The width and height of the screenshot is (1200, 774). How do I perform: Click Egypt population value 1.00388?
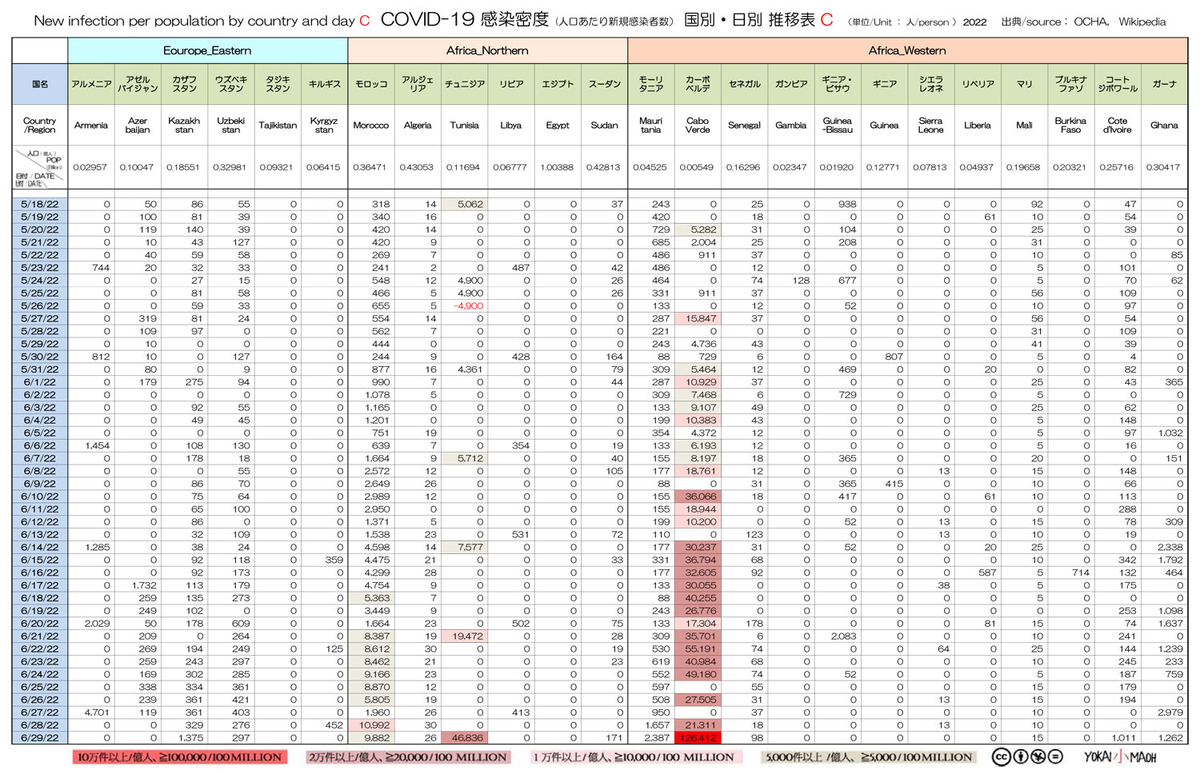tap(557, 166)
